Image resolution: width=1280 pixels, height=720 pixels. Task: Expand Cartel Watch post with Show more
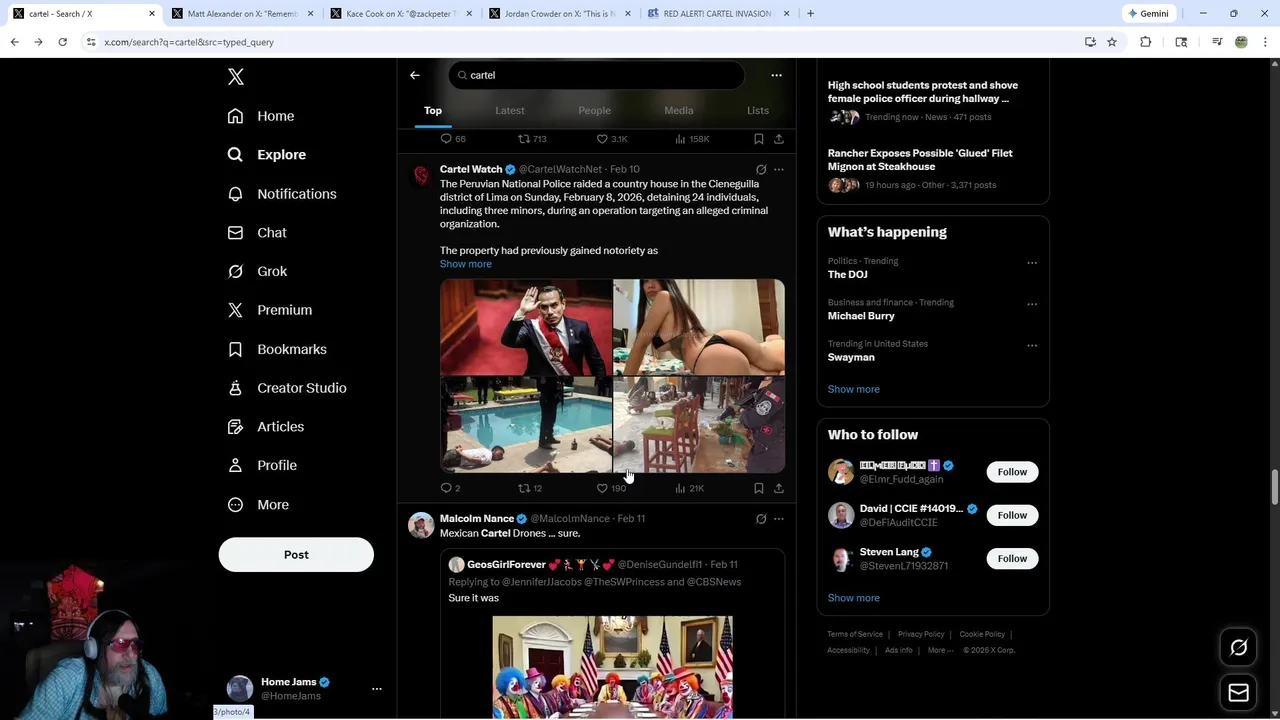(466, 264)
